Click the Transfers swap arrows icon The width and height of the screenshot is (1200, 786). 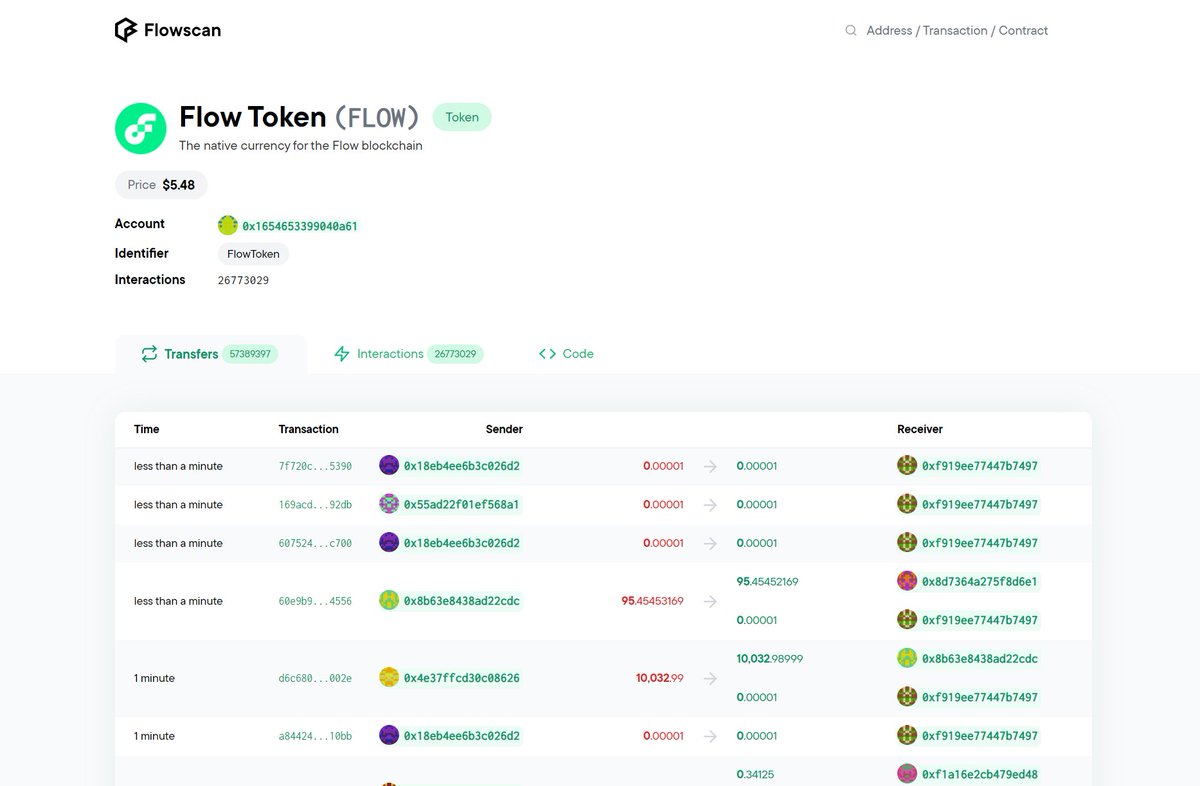point(149,354)
